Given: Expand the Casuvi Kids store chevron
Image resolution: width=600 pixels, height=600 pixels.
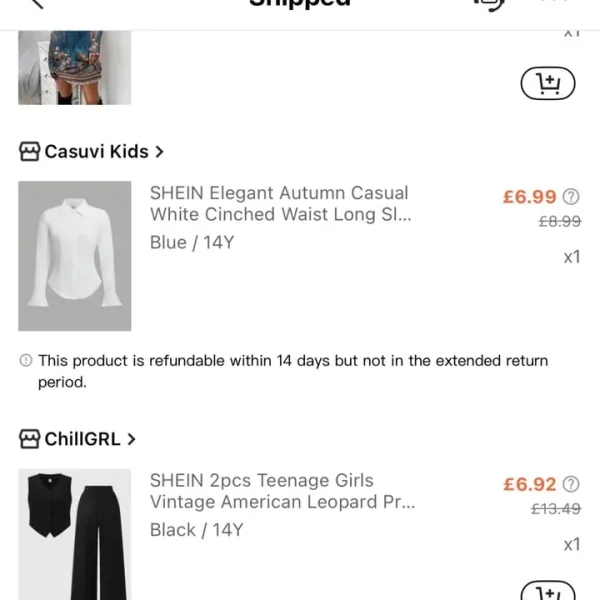Looking at the screenshot, I should tap(159, 152).
